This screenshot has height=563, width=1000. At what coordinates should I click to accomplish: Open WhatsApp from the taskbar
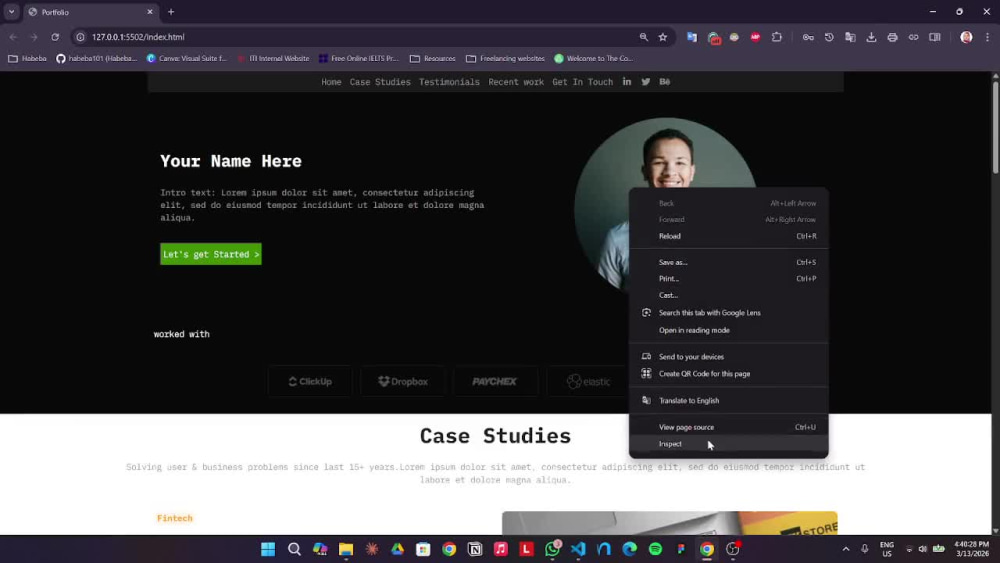552,549
